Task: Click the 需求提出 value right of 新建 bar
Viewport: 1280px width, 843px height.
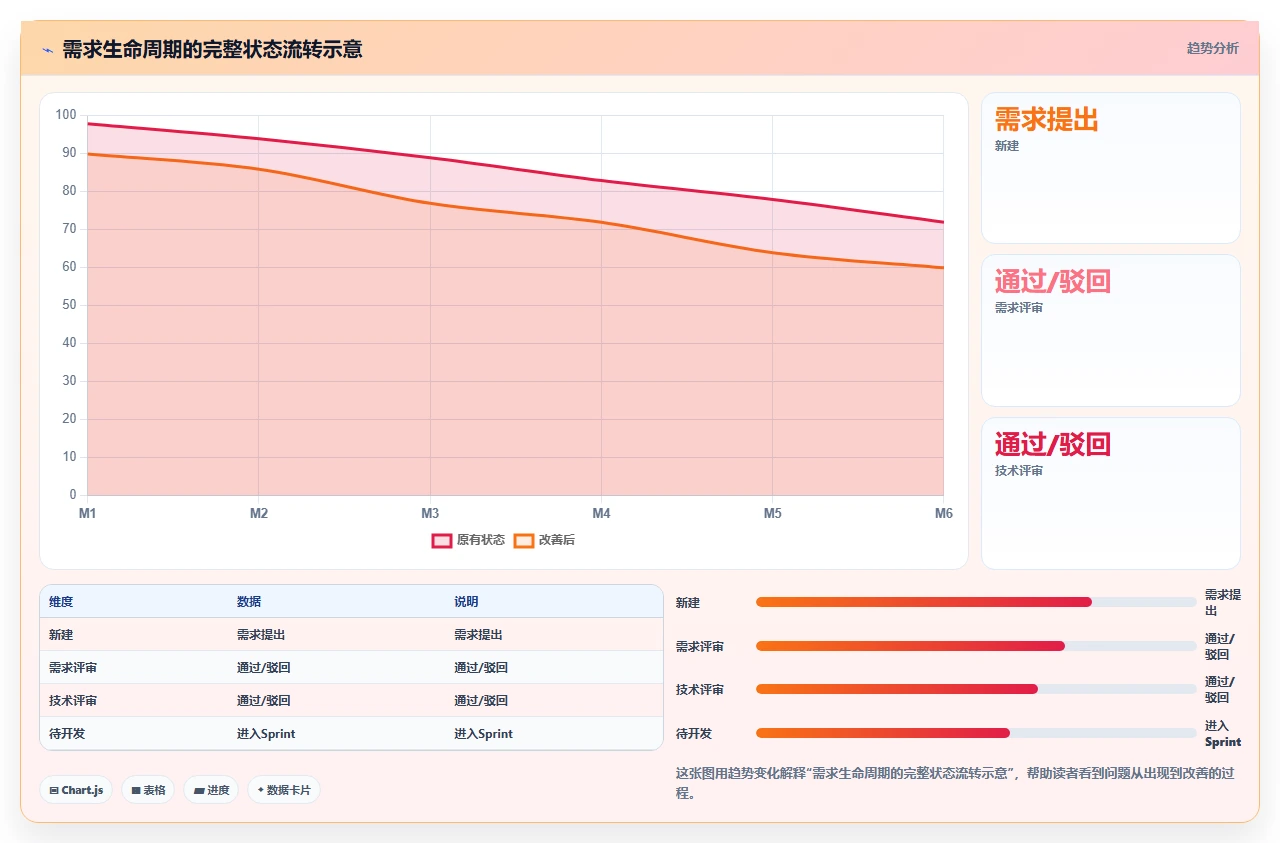Action: [1223, 602]
